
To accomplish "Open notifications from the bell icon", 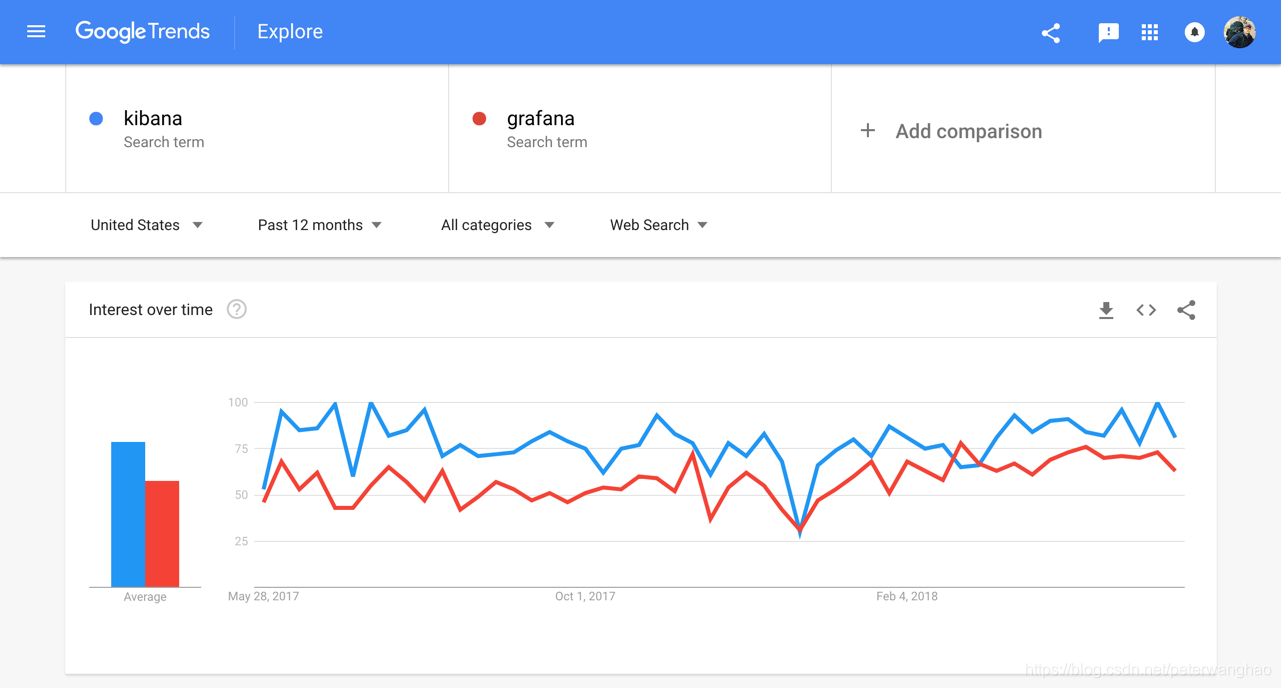I will [x=1194, y=32].
